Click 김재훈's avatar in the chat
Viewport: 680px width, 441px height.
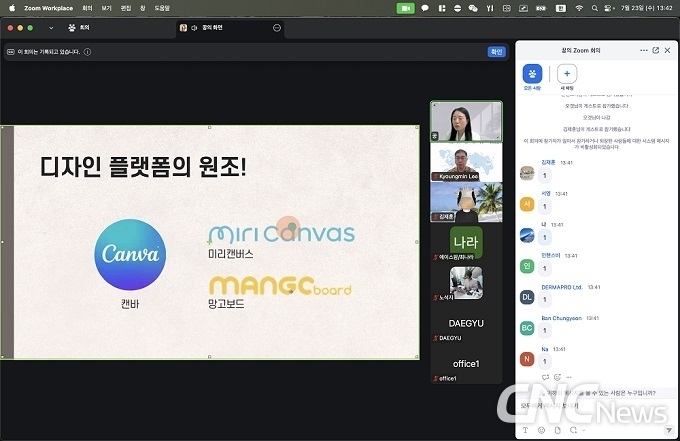click(x=527, y=173)
